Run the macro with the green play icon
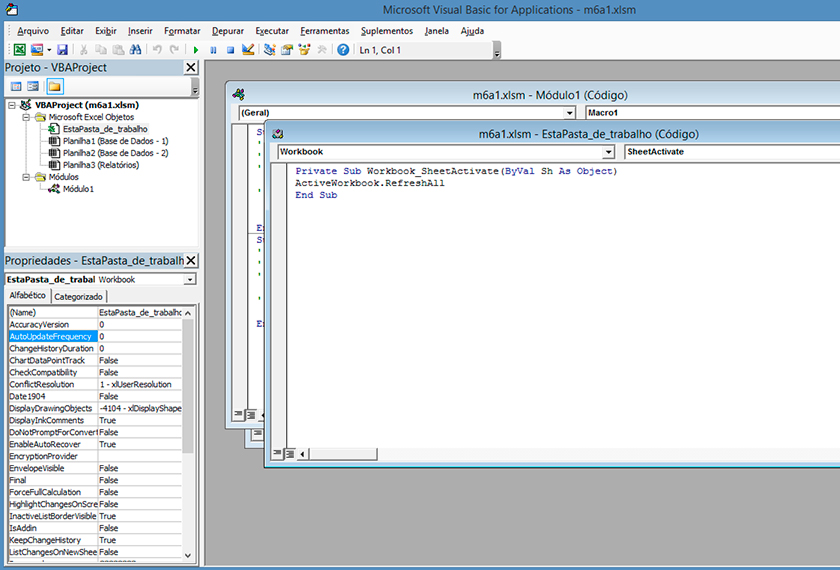This screenshot has height=570, width=840. point(196,50)
